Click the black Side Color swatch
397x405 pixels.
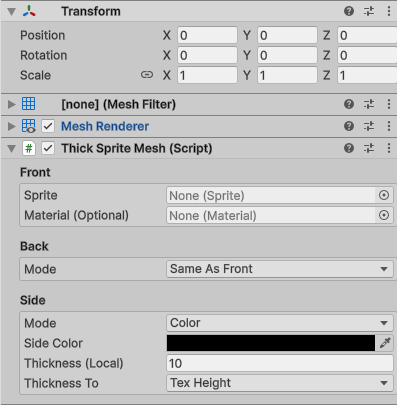click(271, 343)
